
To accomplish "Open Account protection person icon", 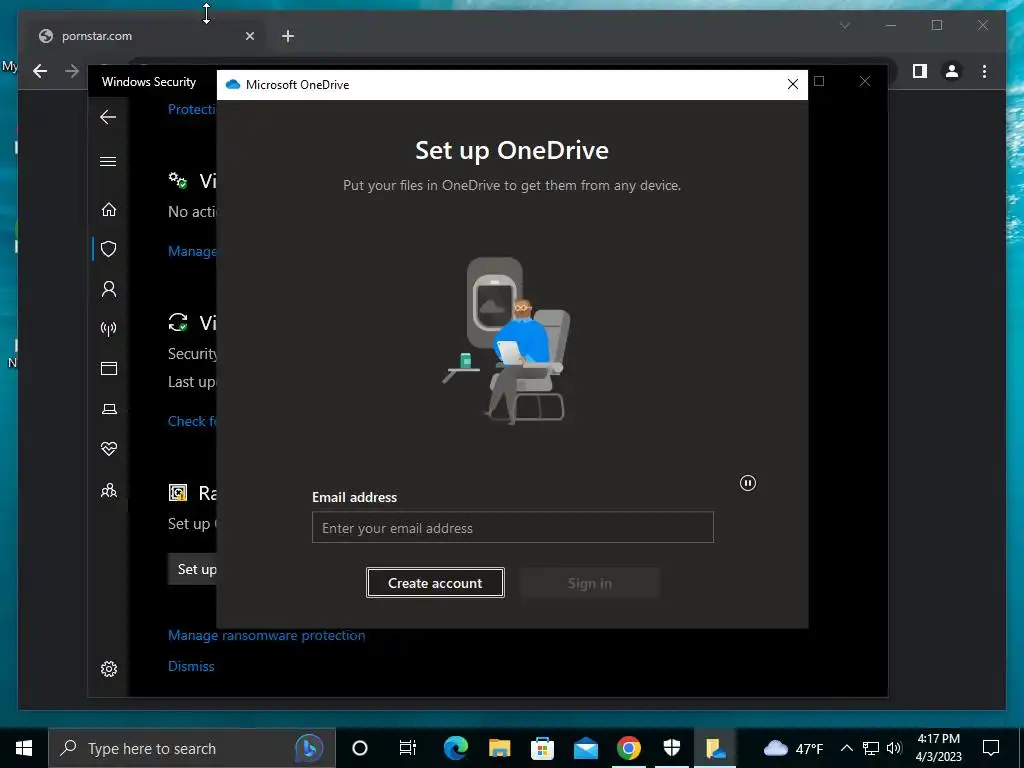I will (108, 289).
